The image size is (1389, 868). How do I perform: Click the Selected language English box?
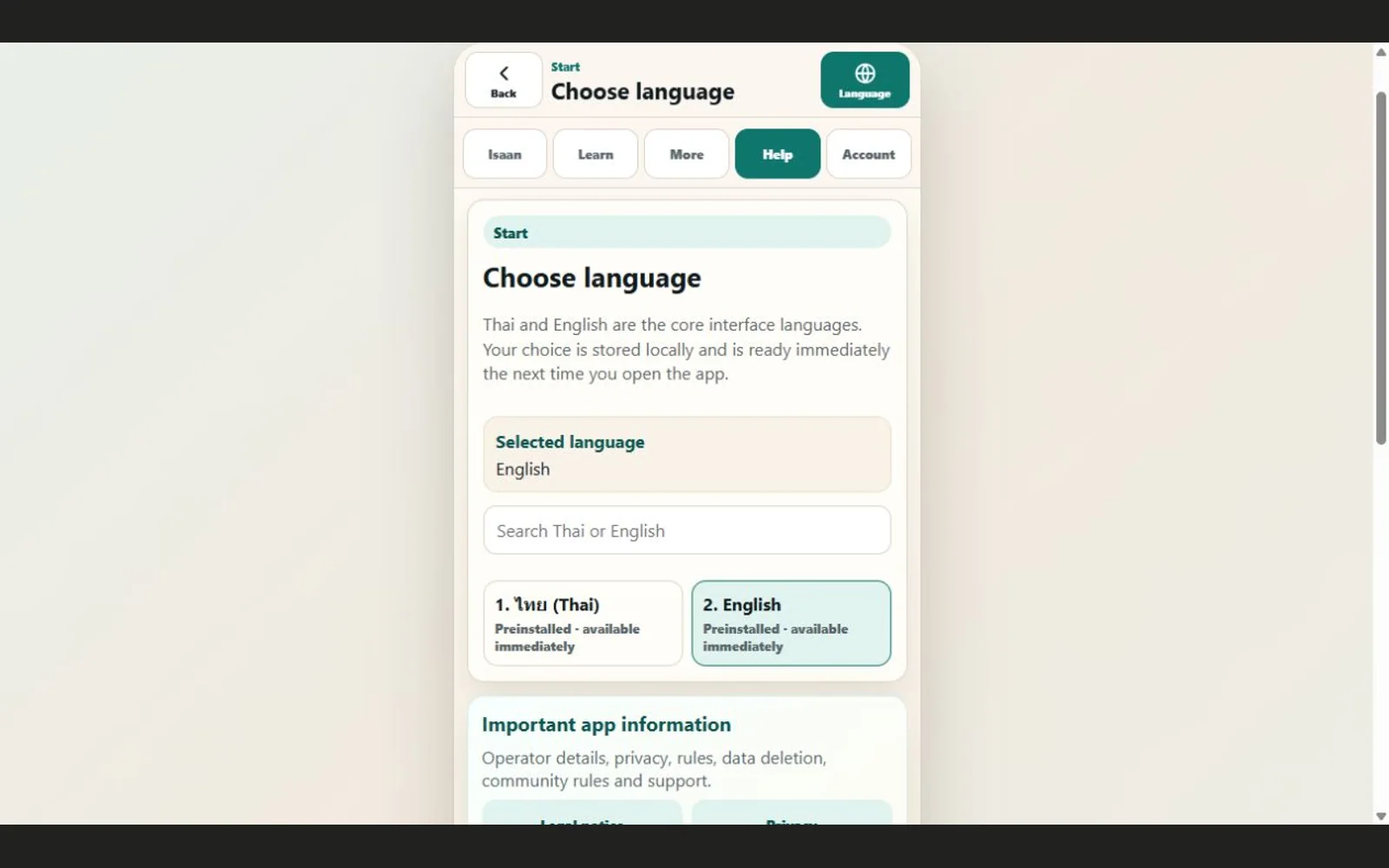[x=687, y=455]
